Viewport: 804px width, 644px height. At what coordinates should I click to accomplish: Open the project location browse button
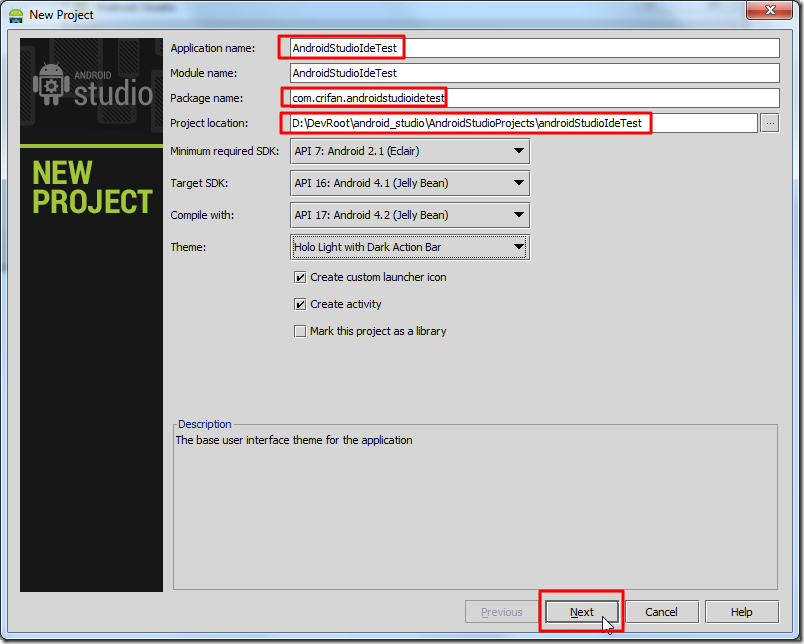point(770,123)
